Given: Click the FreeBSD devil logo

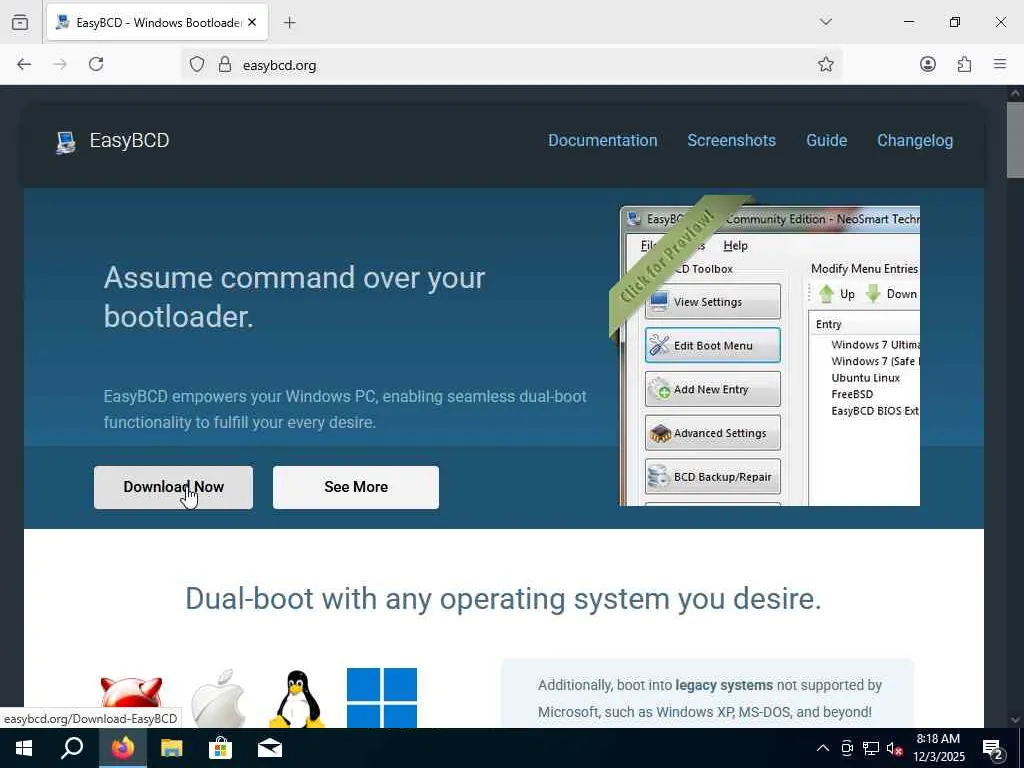Looking at the screenshot, I should (131, 702).
